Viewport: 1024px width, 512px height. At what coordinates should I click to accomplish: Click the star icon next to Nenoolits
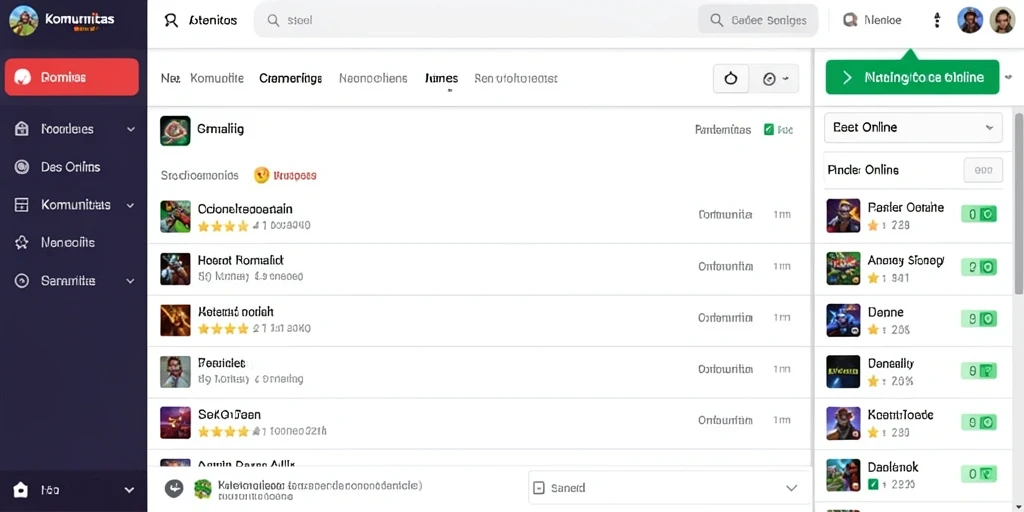coord(22,243)
